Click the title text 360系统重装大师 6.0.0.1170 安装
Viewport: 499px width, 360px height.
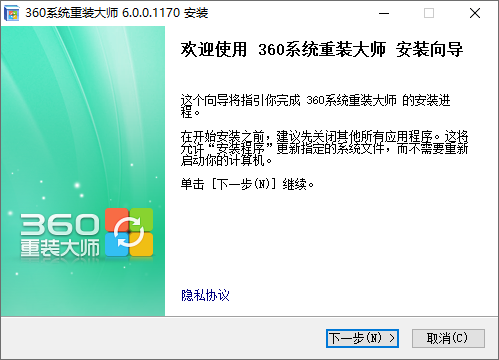[x=117, y=13]
